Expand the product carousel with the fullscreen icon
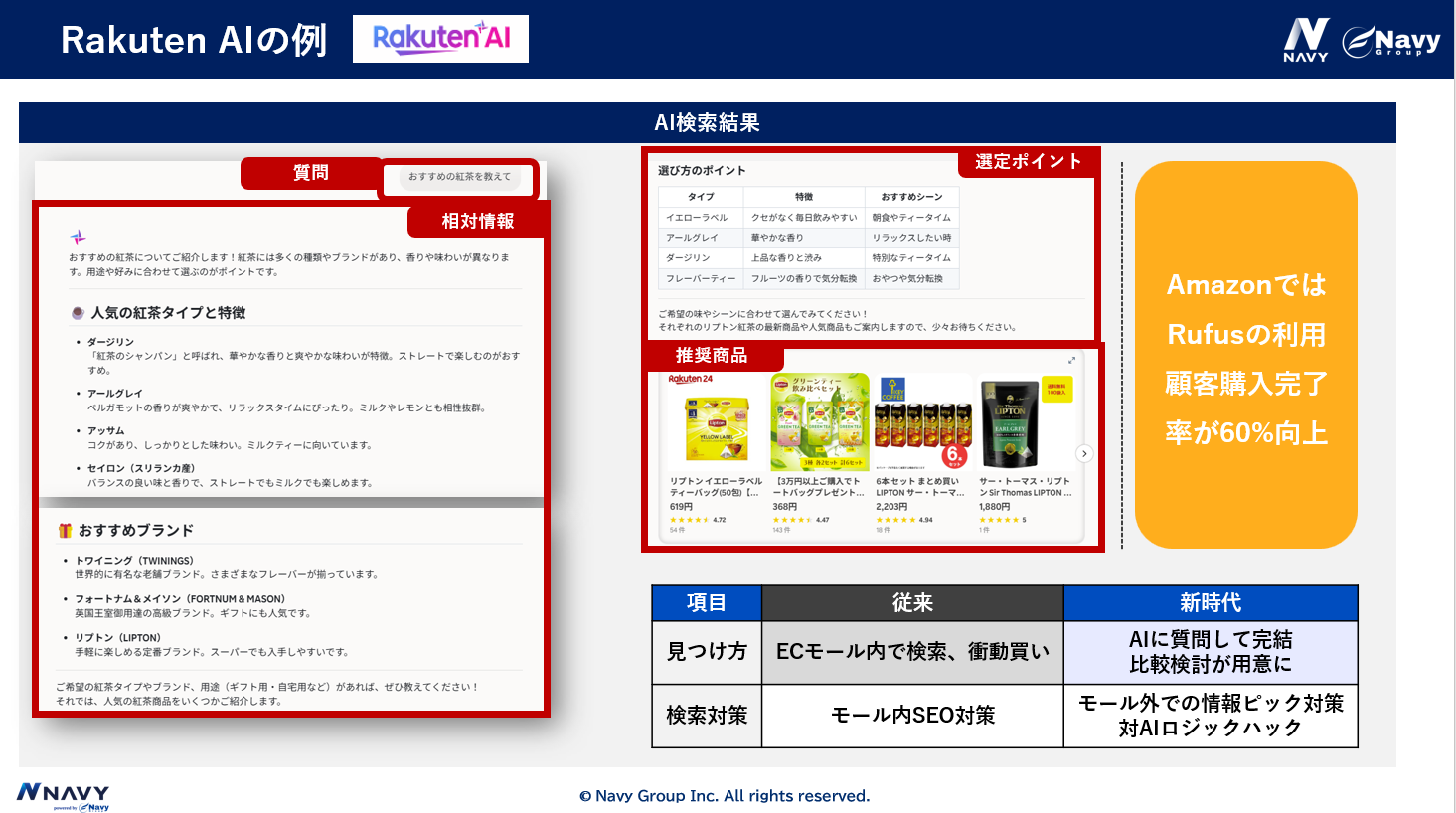 tap(1071, 360)
